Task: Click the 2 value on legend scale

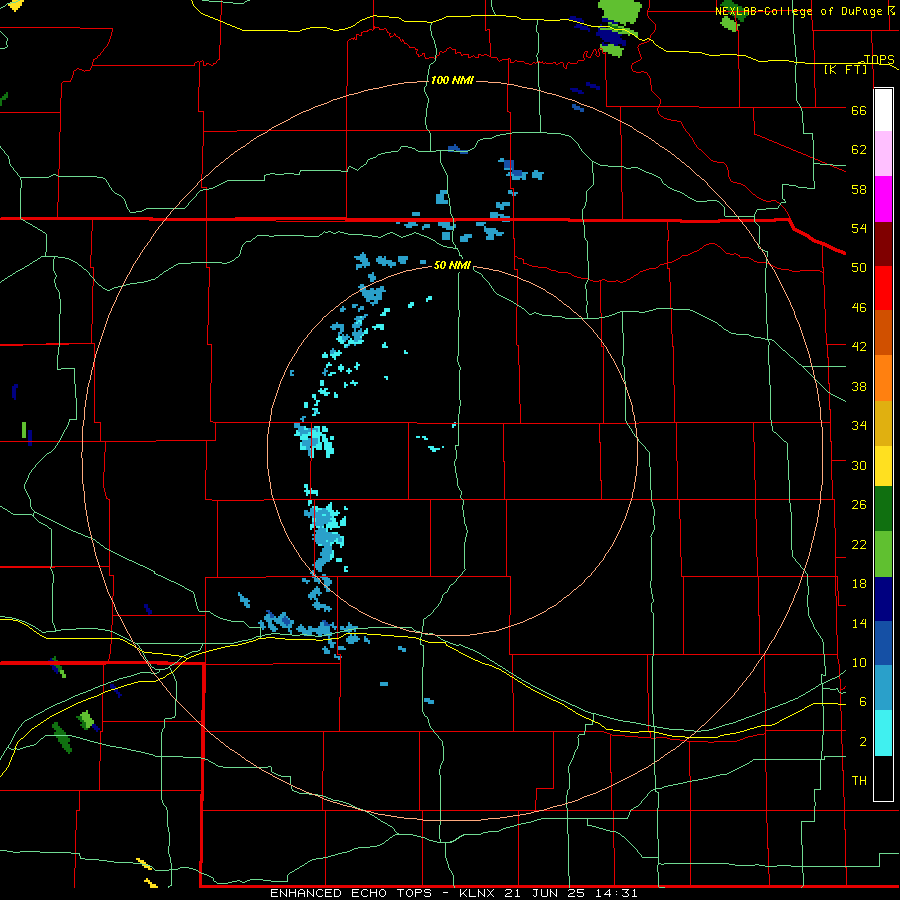Action: click(x=863, y=741)
